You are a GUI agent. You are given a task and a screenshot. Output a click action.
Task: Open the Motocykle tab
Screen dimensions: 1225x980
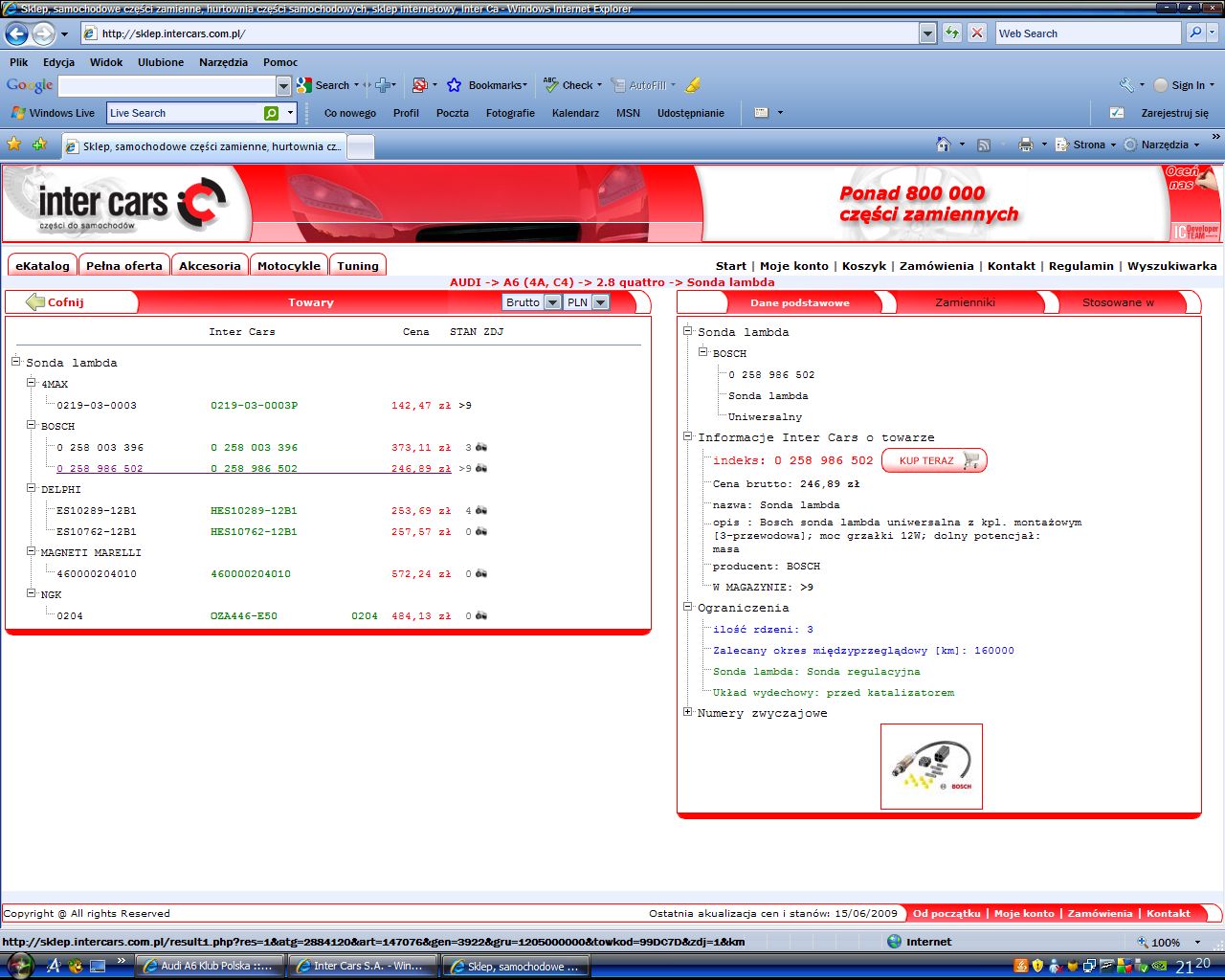(289, 266)
